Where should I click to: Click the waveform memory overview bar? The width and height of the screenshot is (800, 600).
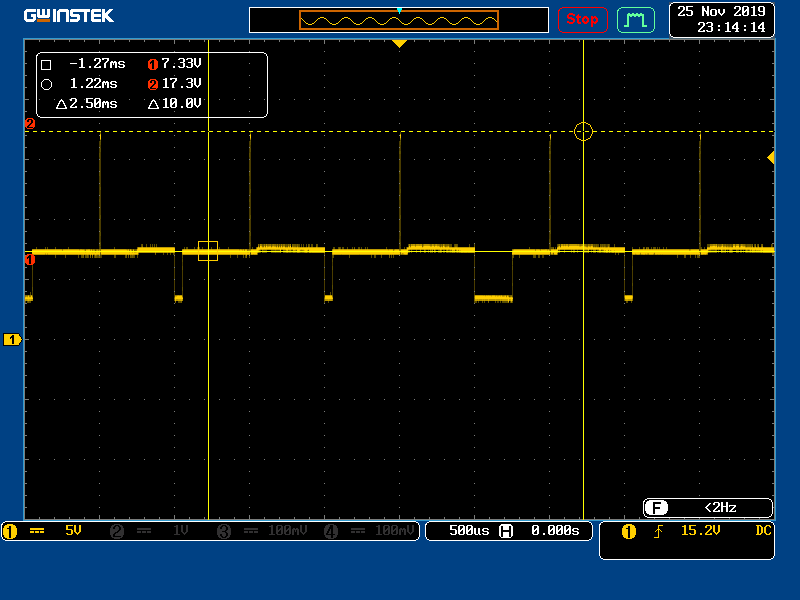point(398,20)
